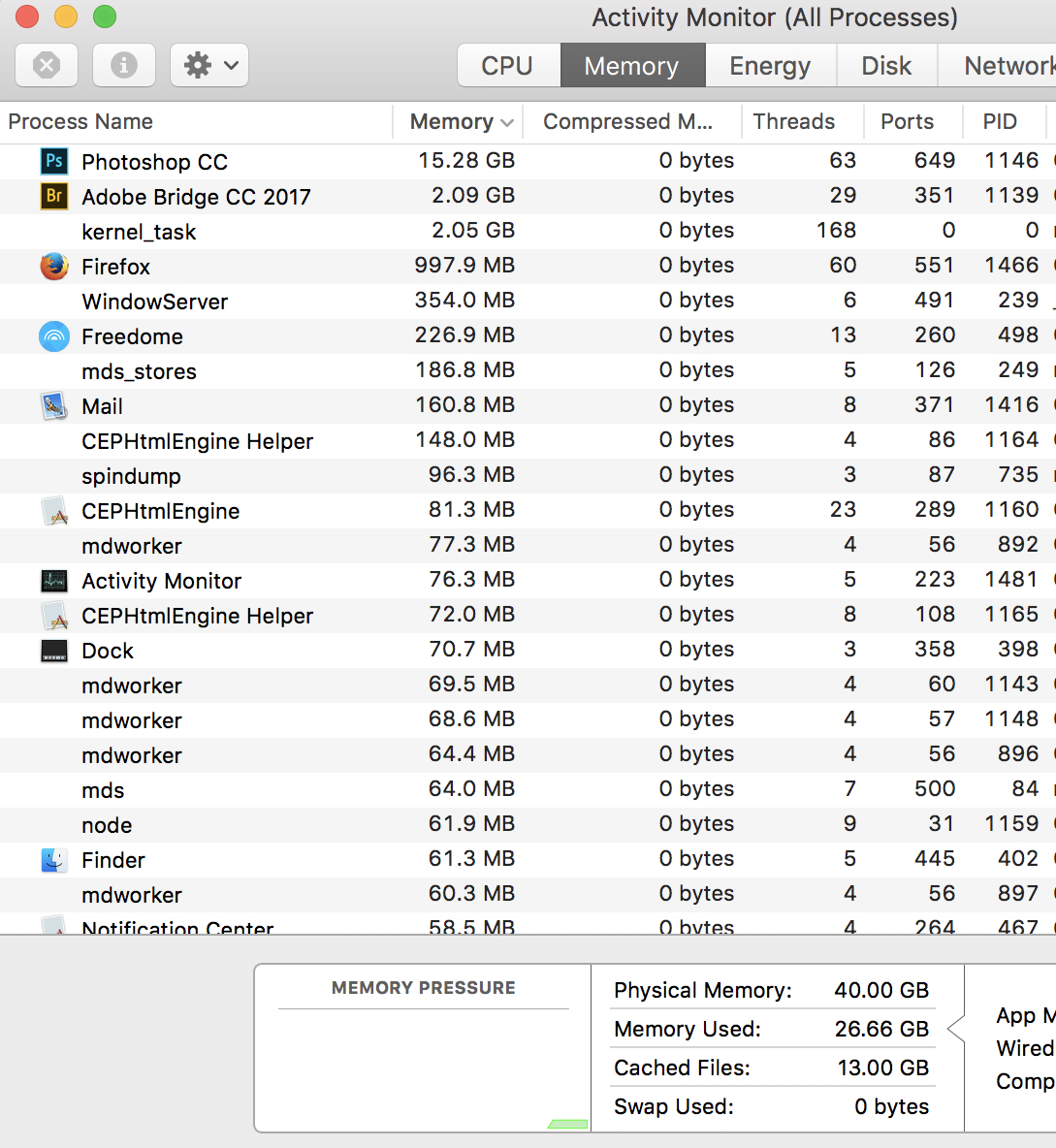Image resolution: width=1056 pixels, height=1148 pixels.
Task: Select the kernel_task process row
Action: 528,232
